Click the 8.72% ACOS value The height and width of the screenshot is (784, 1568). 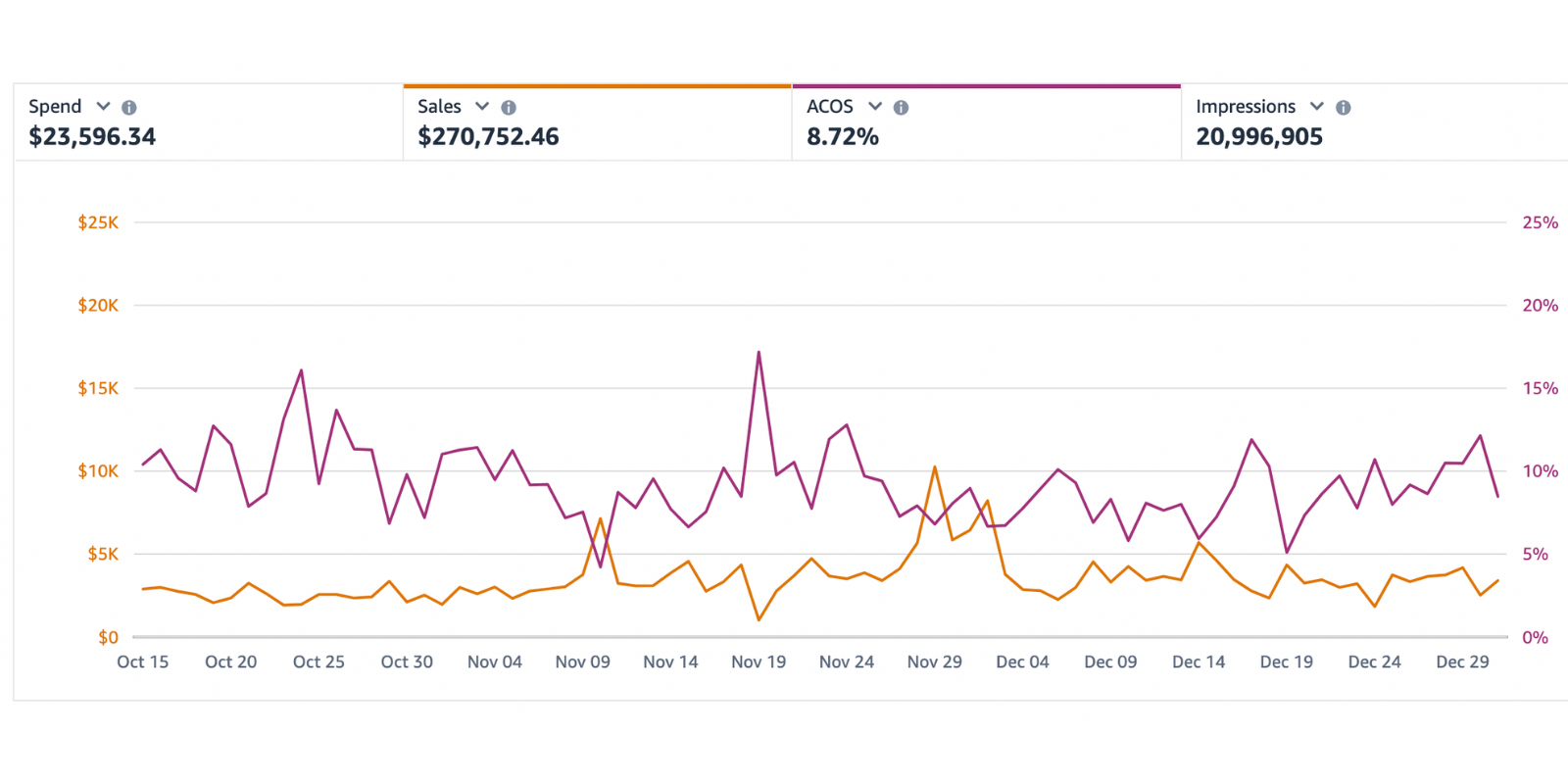tap(843, 137)
